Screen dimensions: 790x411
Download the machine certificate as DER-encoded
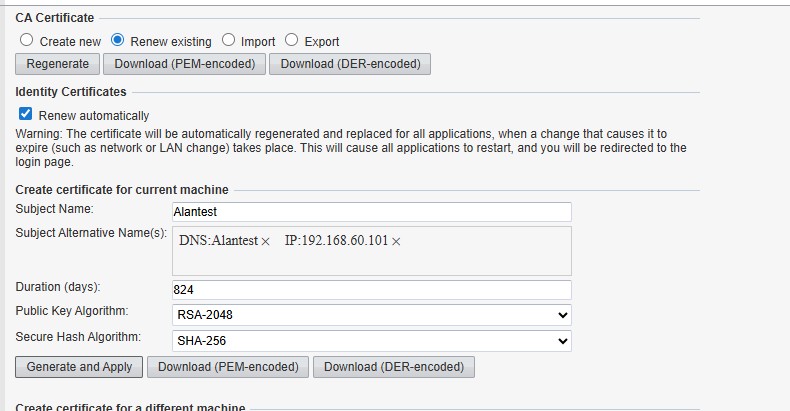[394, 367]
